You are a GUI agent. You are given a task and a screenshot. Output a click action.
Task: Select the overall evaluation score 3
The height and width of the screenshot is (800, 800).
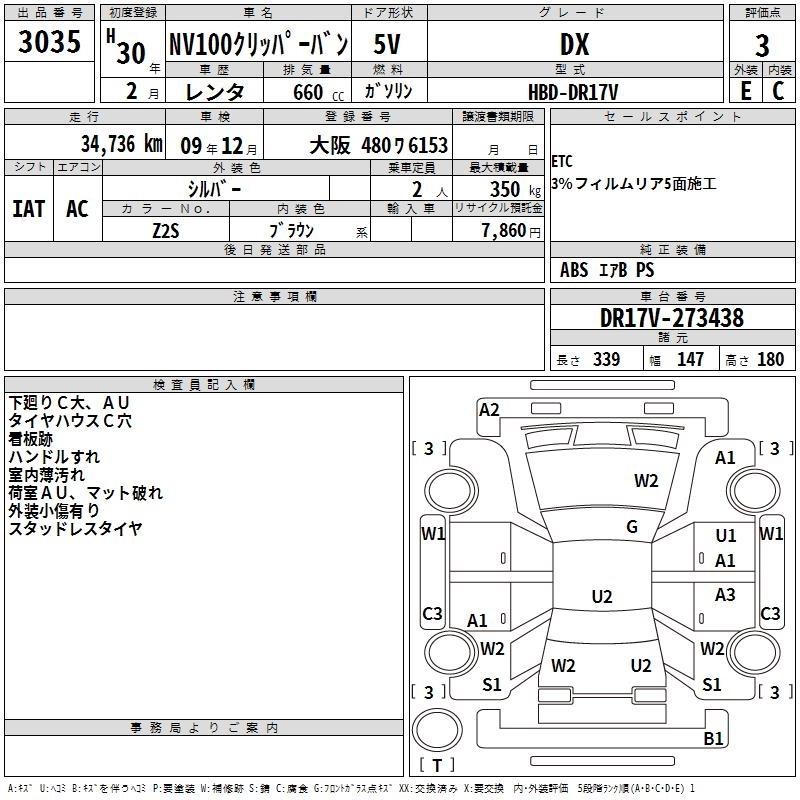762,45
